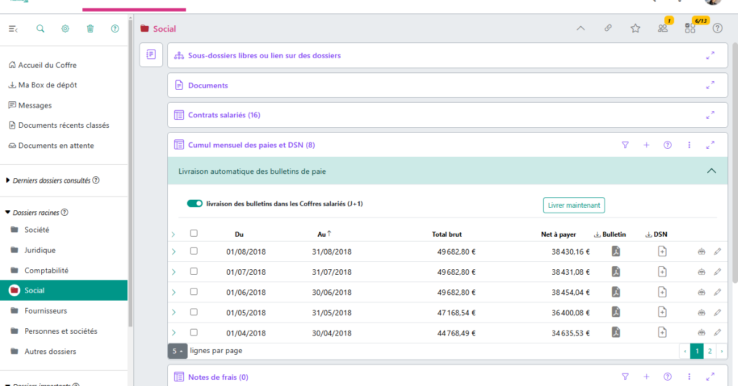Screen dimensions: 738x386
Task: Open help for Cumul mensuel des paies
Action: tap(667, 145)
